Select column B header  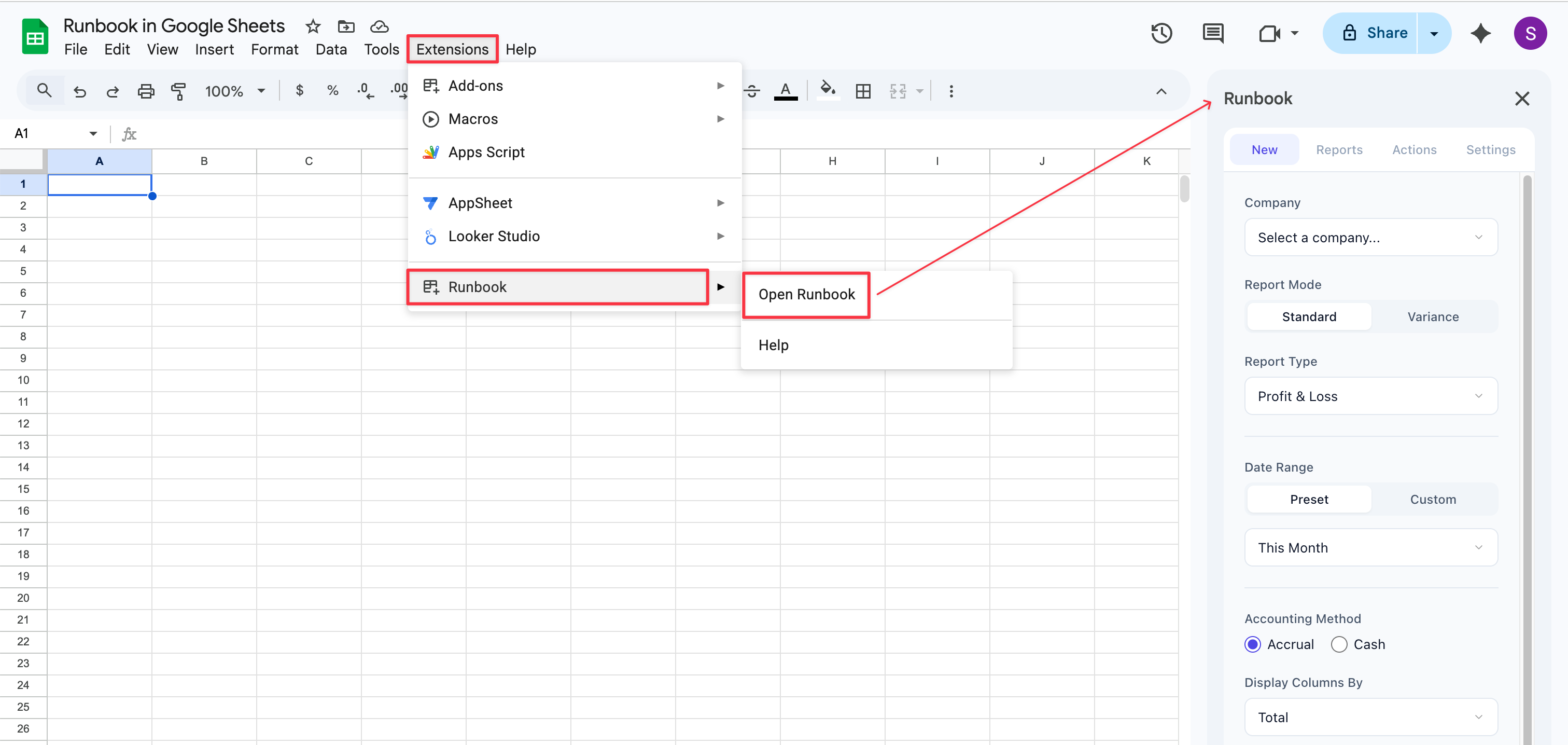point(204,161)
